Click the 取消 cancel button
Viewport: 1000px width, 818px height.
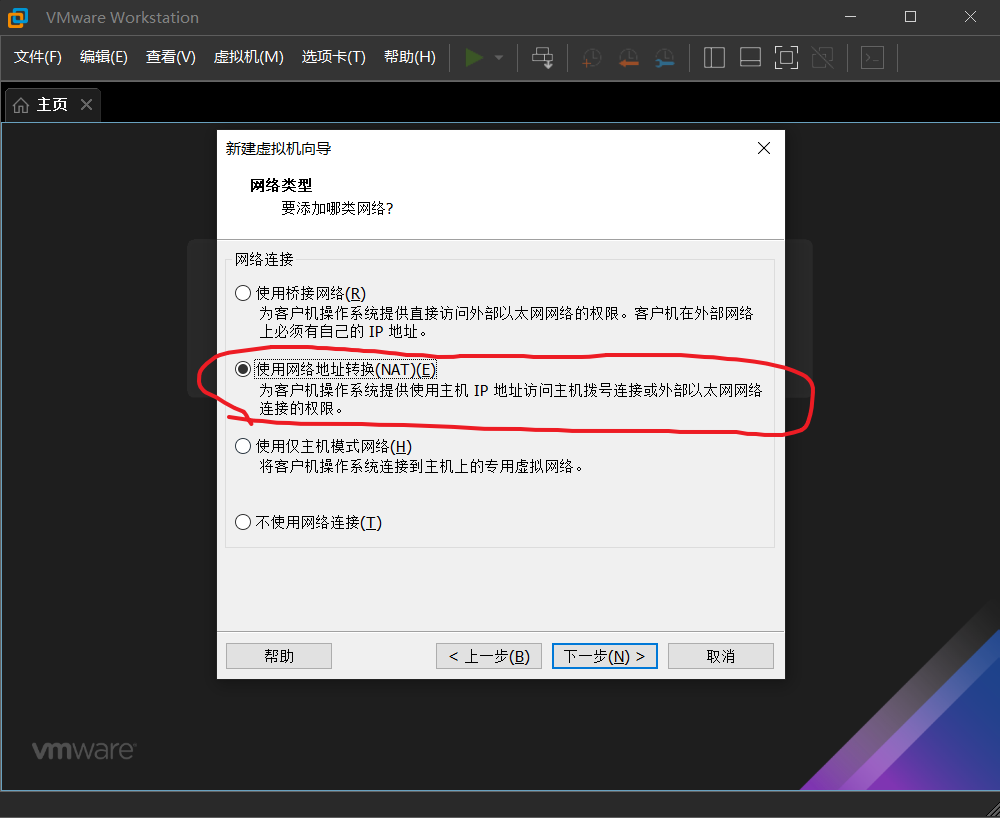pyautogui.click(x=721, y=656)
